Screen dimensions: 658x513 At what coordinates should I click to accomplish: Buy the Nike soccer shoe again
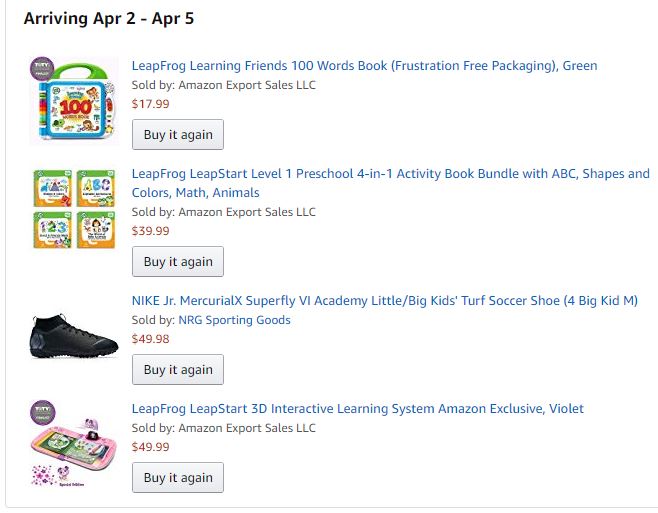(178, 370)
